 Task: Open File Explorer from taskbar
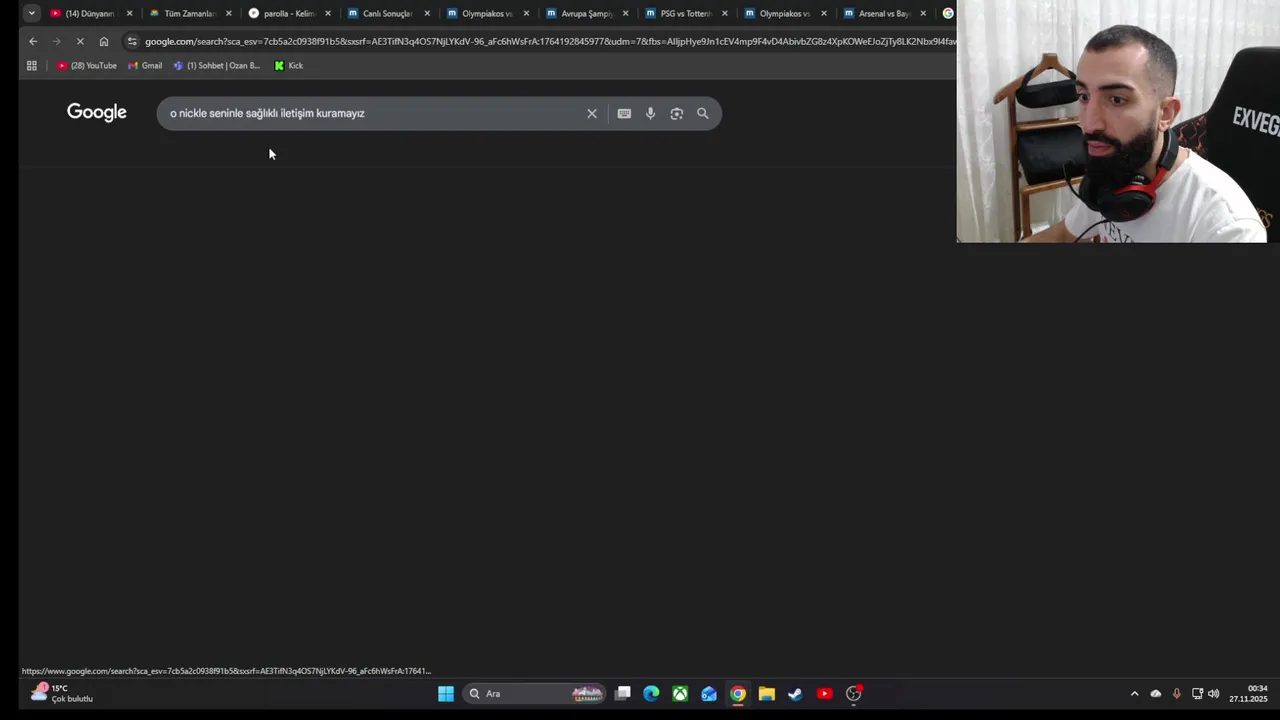pos(767,694)
